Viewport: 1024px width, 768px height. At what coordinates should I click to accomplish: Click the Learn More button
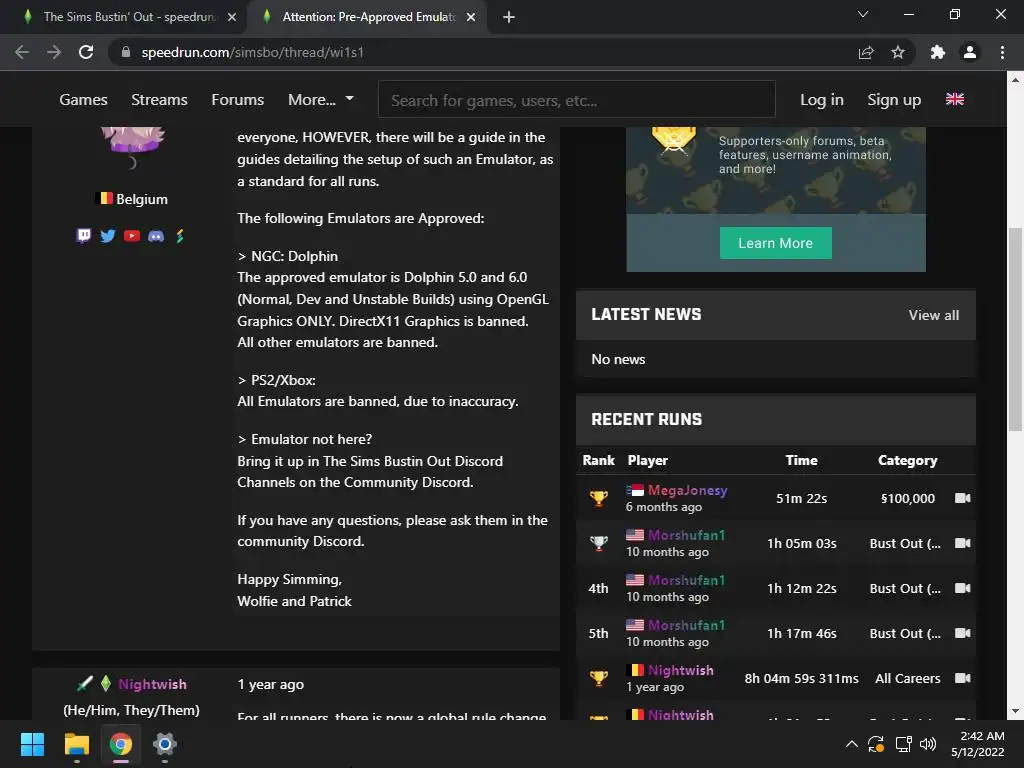click(x=775, y=243)
